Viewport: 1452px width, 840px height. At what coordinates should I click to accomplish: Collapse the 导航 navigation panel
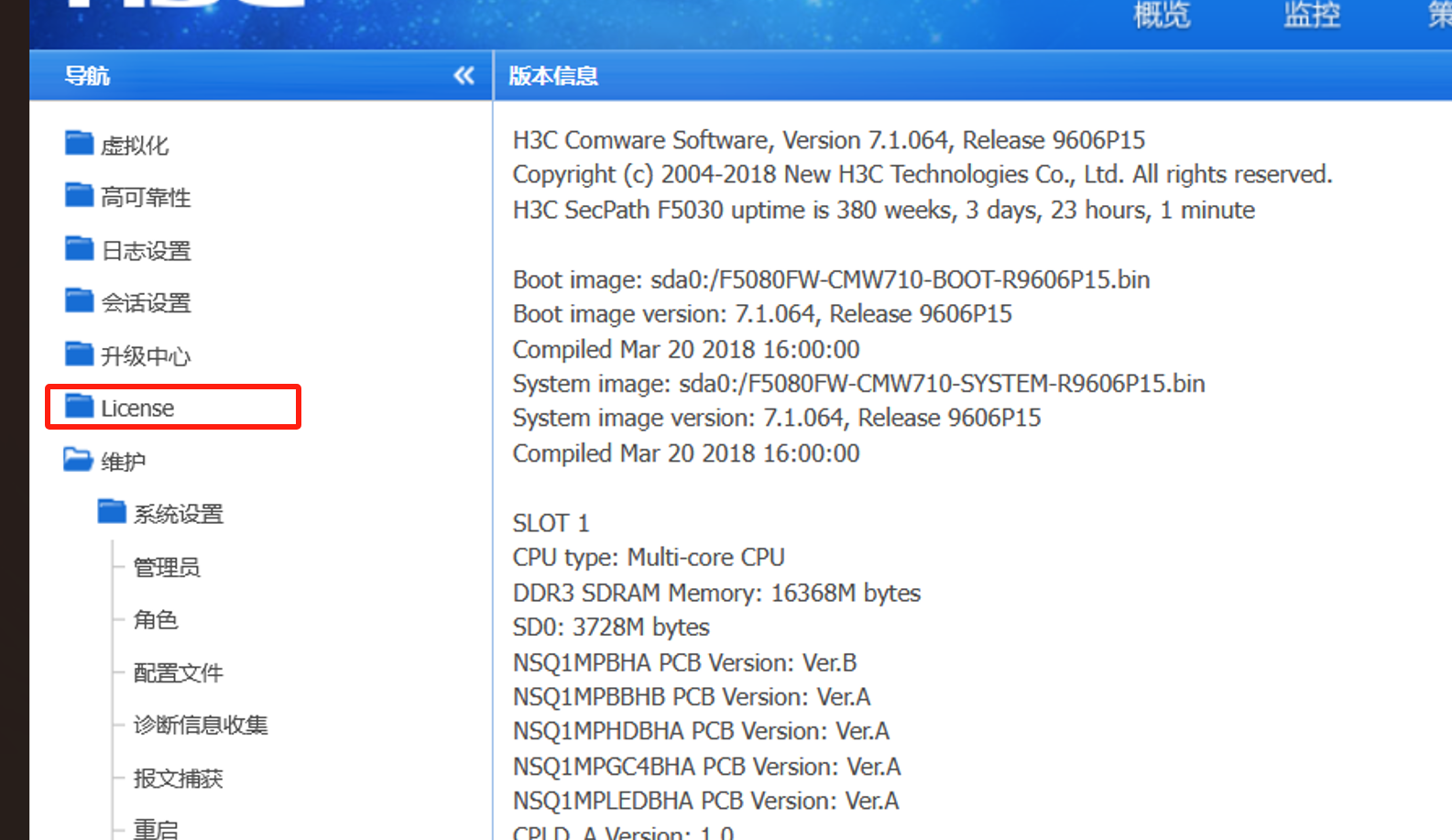pos(464,76)
